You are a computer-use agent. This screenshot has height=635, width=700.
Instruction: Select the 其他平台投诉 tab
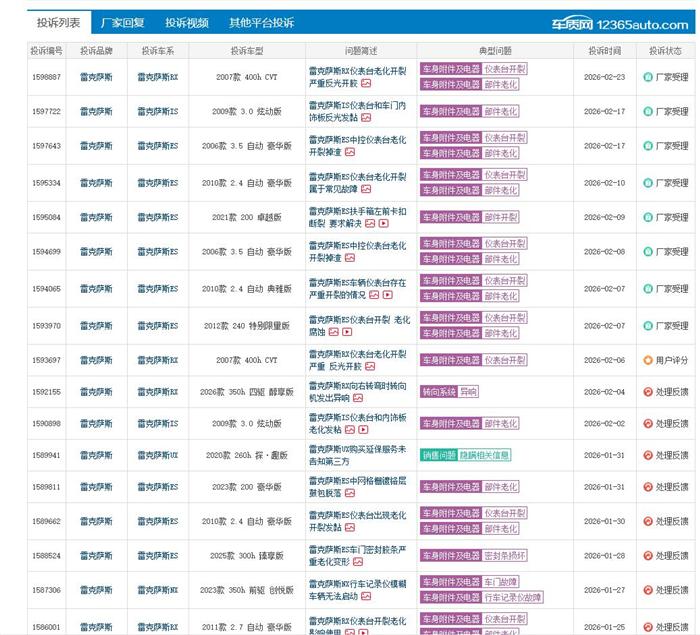tap(261, 22)
